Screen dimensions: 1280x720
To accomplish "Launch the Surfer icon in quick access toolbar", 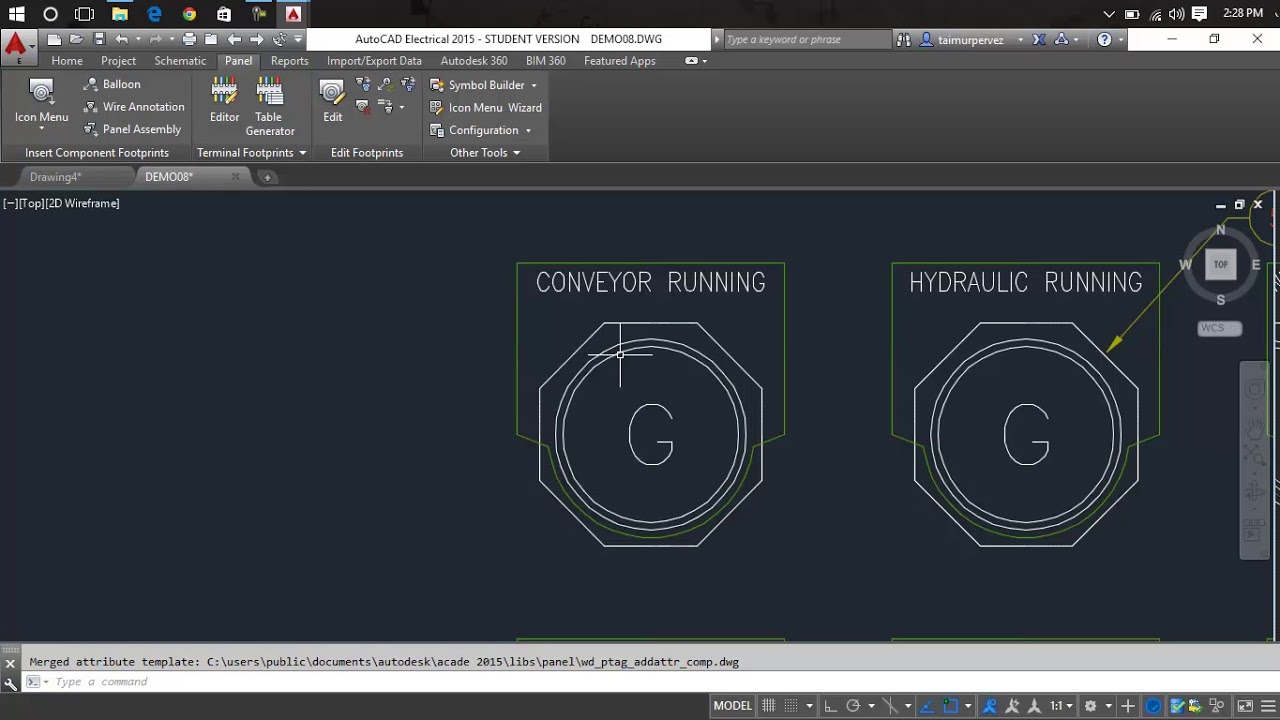I will (x=279, y=39).
